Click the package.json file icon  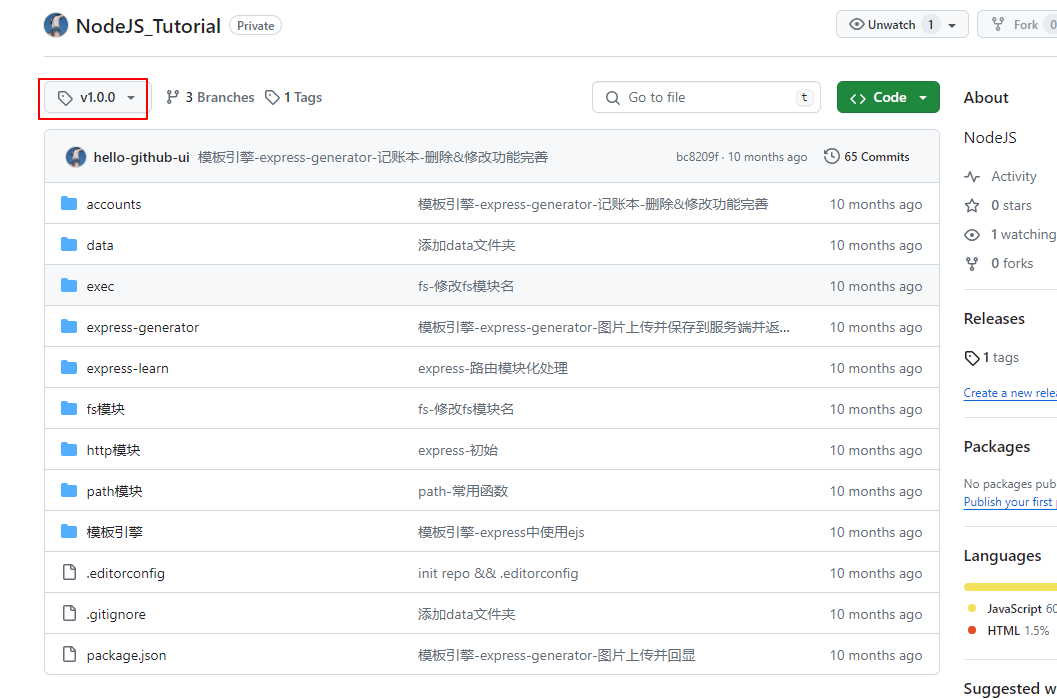(69, 655)
